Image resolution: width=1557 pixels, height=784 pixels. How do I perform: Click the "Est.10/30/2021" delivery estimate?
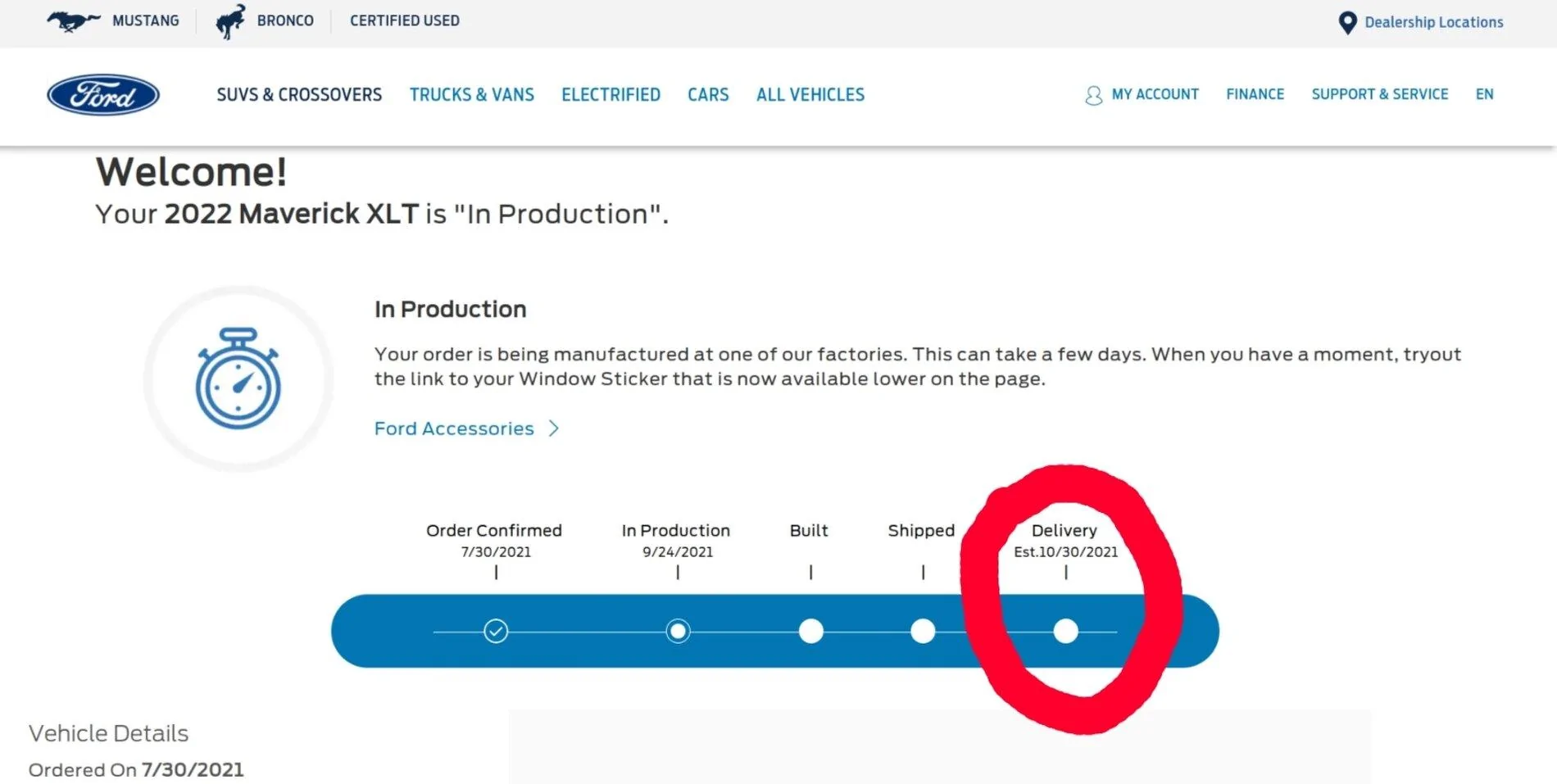click(x=1065, y=552)
